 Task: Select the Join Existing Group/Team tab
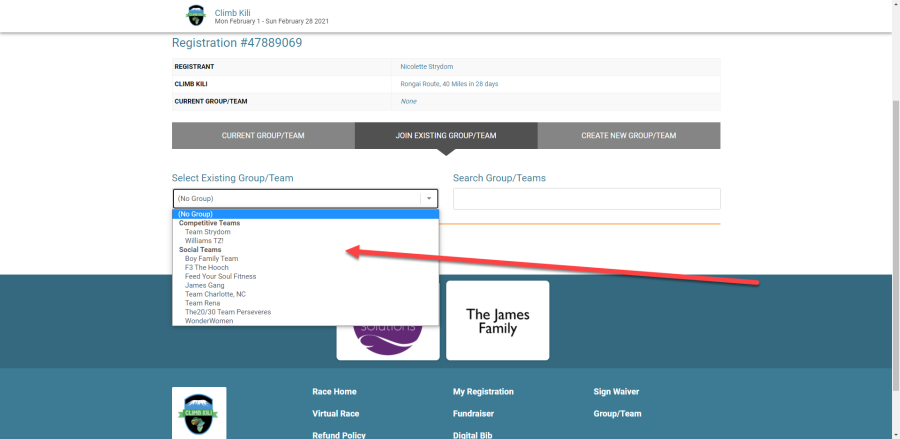(446, 135)
